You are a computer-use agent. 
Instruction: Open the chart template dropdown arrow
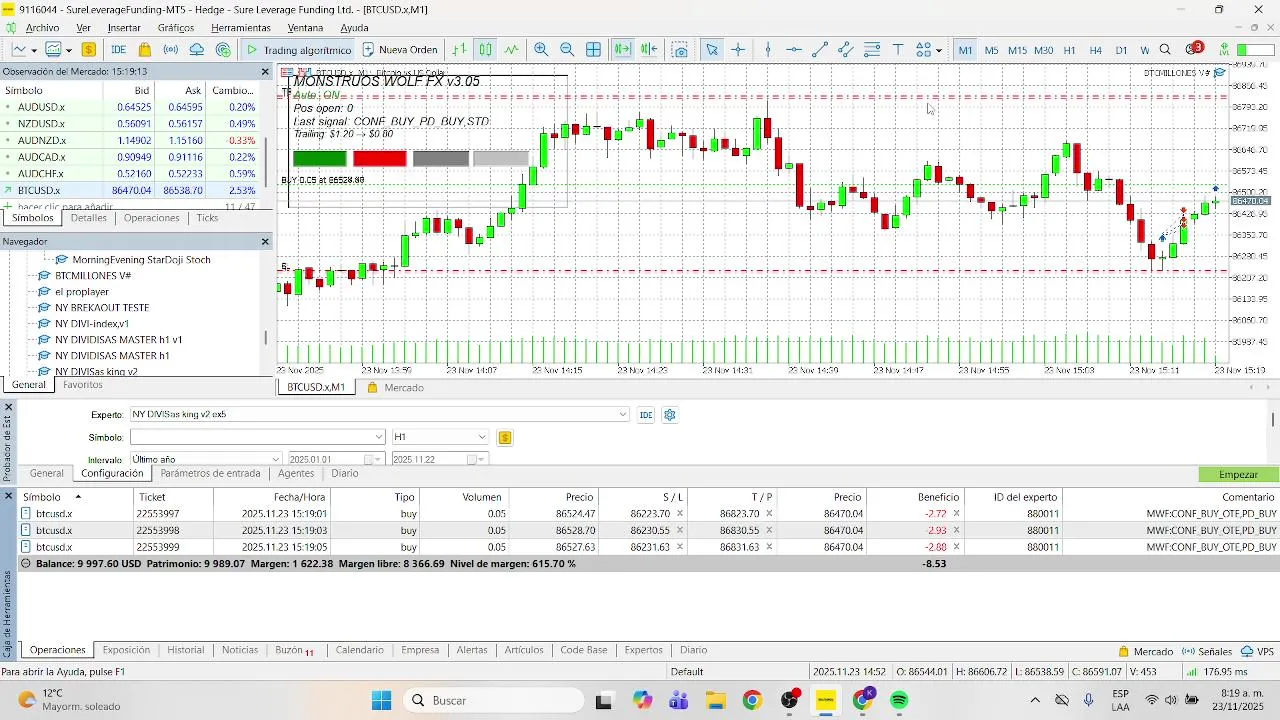pos(69,50)
